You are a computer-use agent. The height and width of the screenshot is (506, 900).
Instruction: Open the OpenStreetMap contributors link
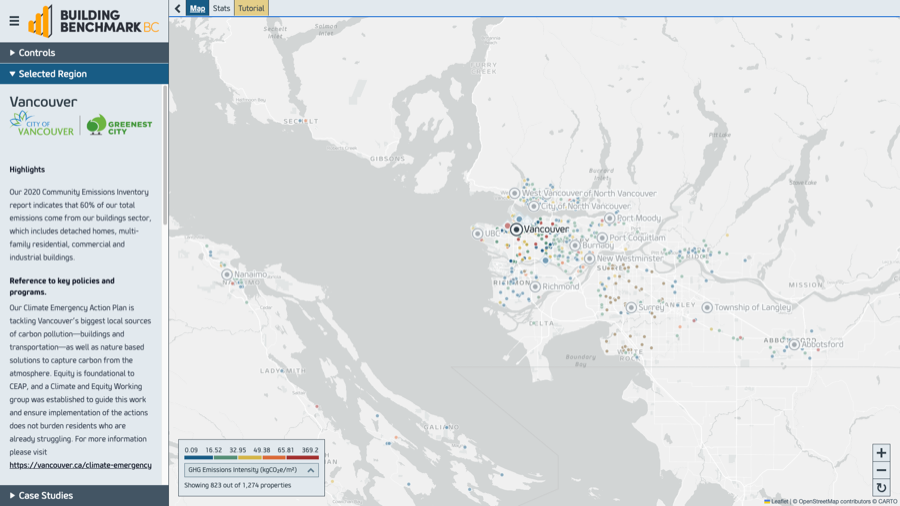pos(835,501)
